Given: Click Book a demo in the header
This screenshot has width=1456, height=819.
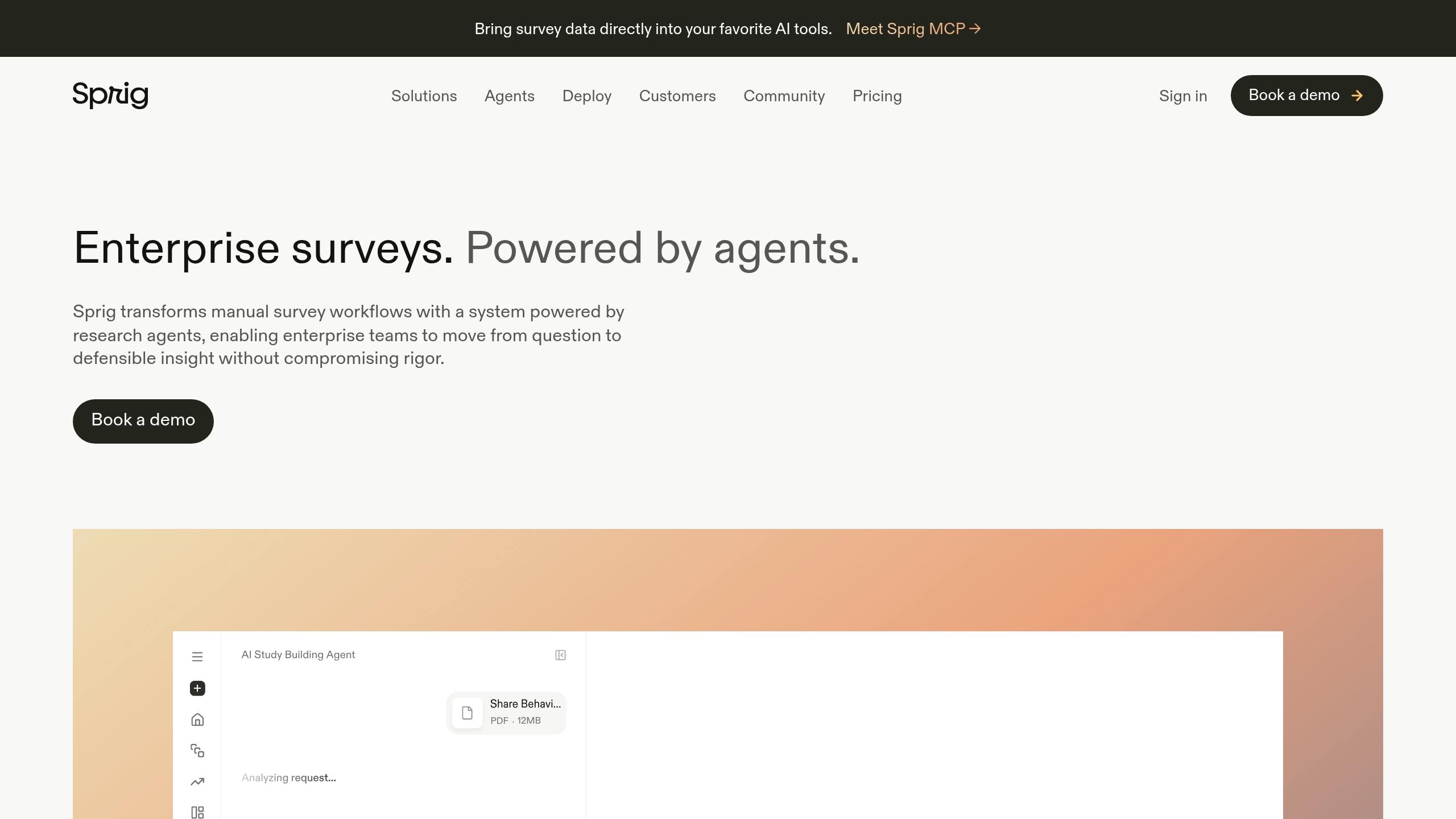Looking at the screenshot, I should (1306, 96).
